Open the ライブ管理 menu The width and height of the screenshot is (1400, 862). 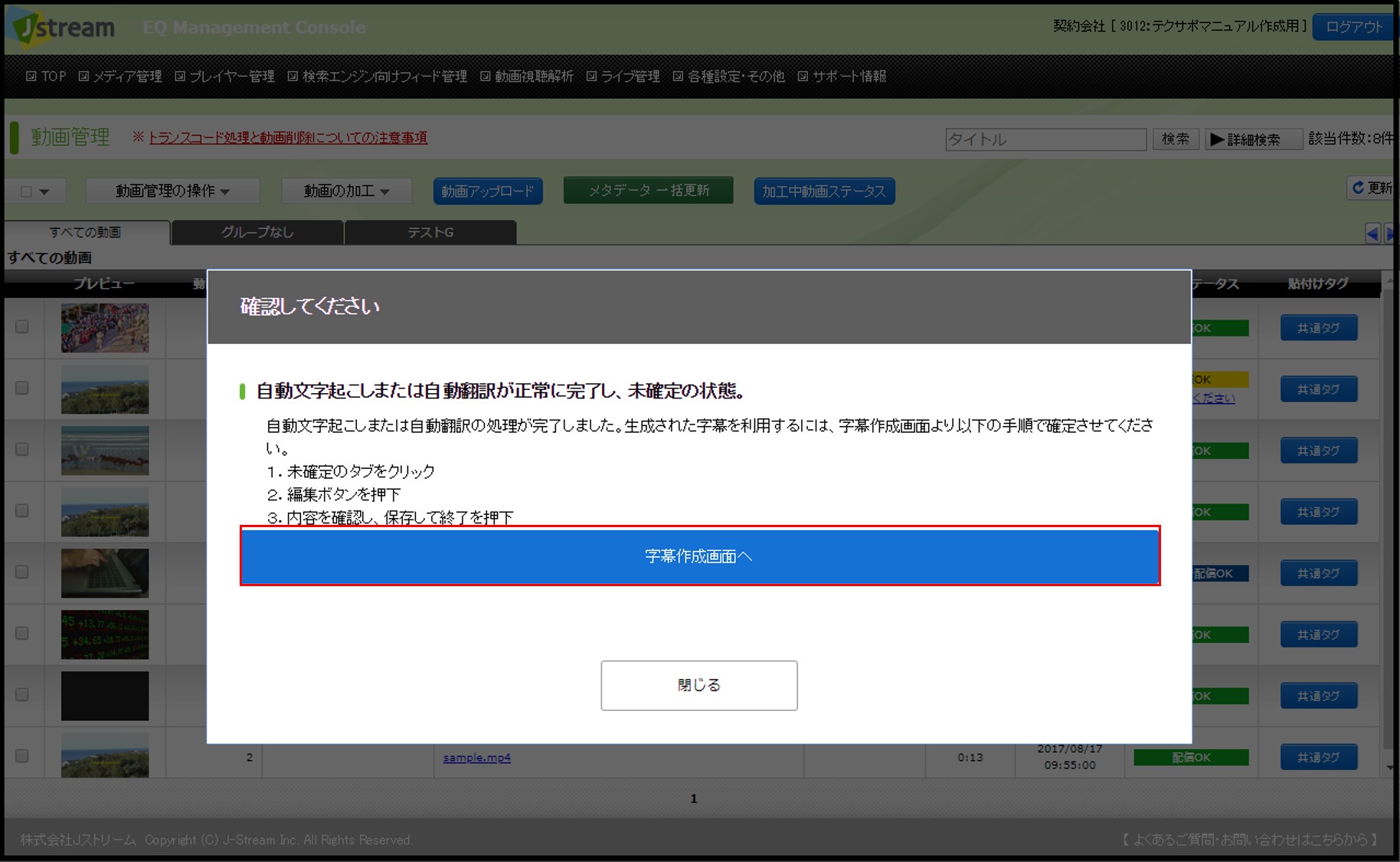click(623, 76)
